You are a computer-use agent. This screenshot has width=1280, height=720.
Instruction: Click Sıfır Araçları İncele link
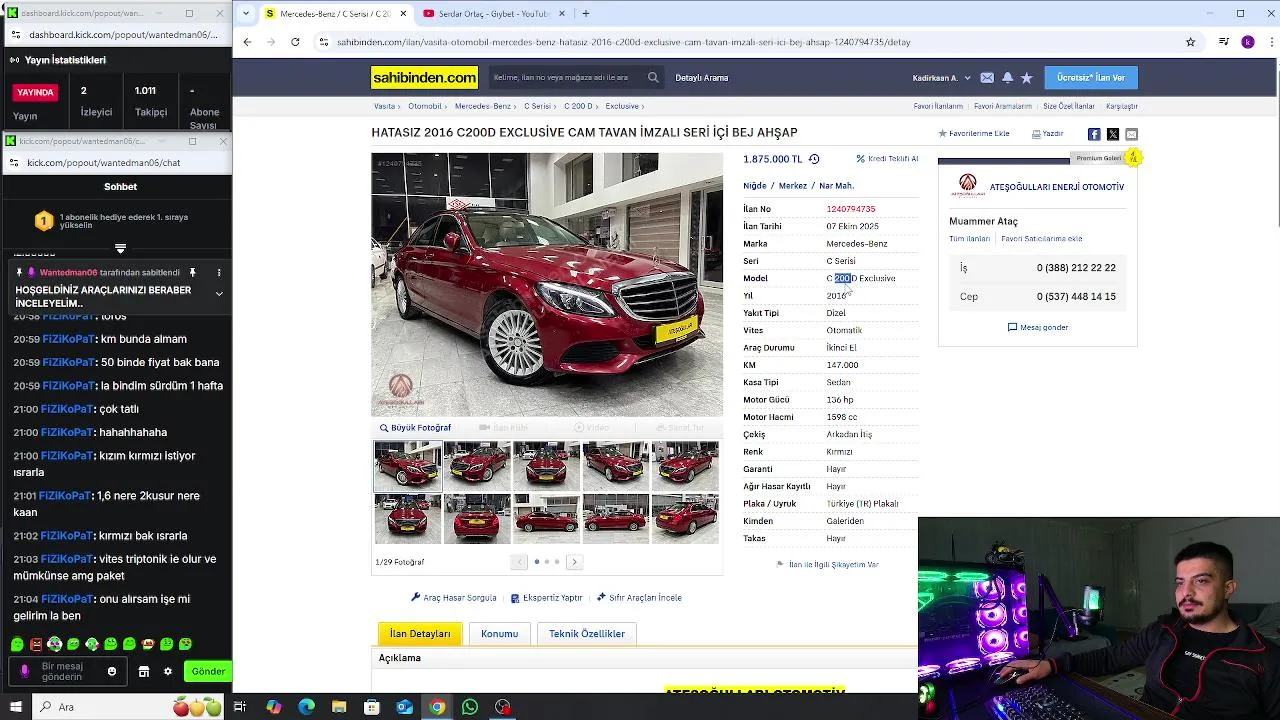pyautogui.click(x=639, y=598)
